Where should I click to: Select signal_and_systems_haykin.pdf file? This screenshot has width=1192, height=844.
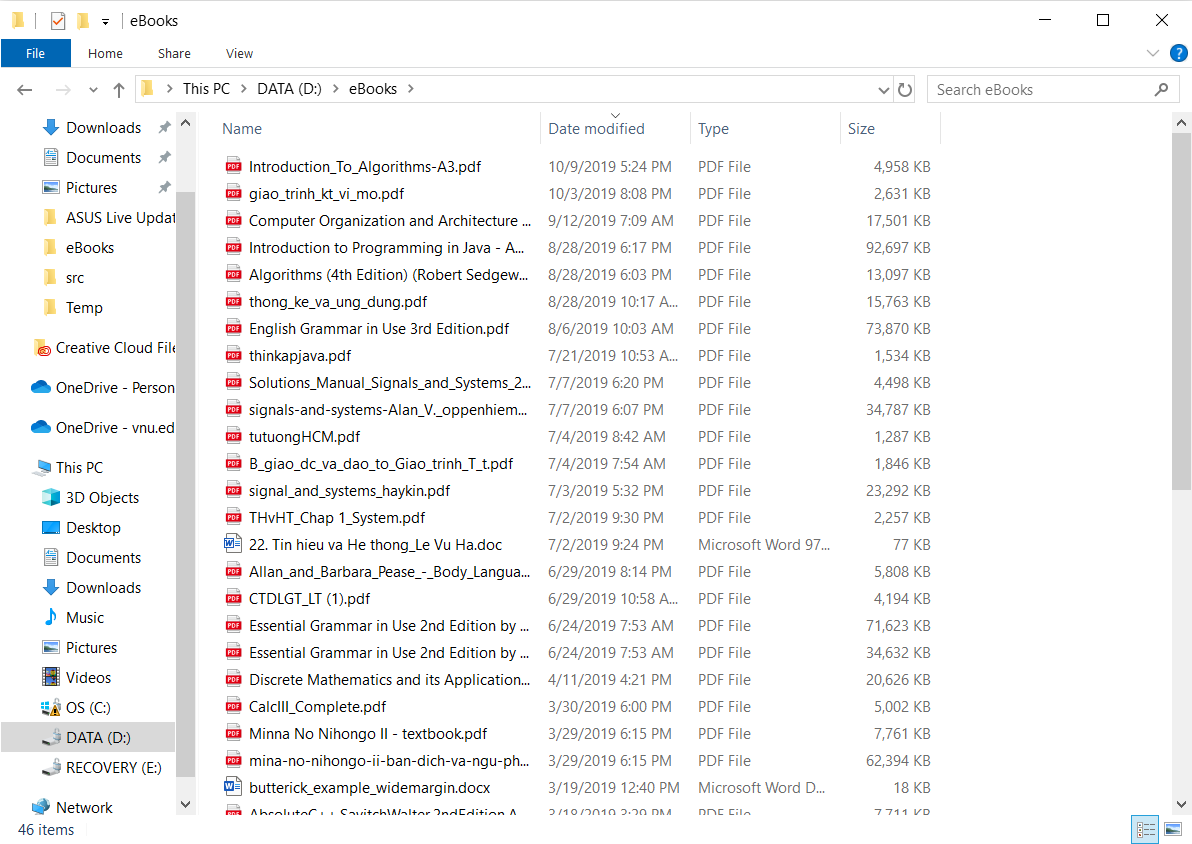pos(349,490)
